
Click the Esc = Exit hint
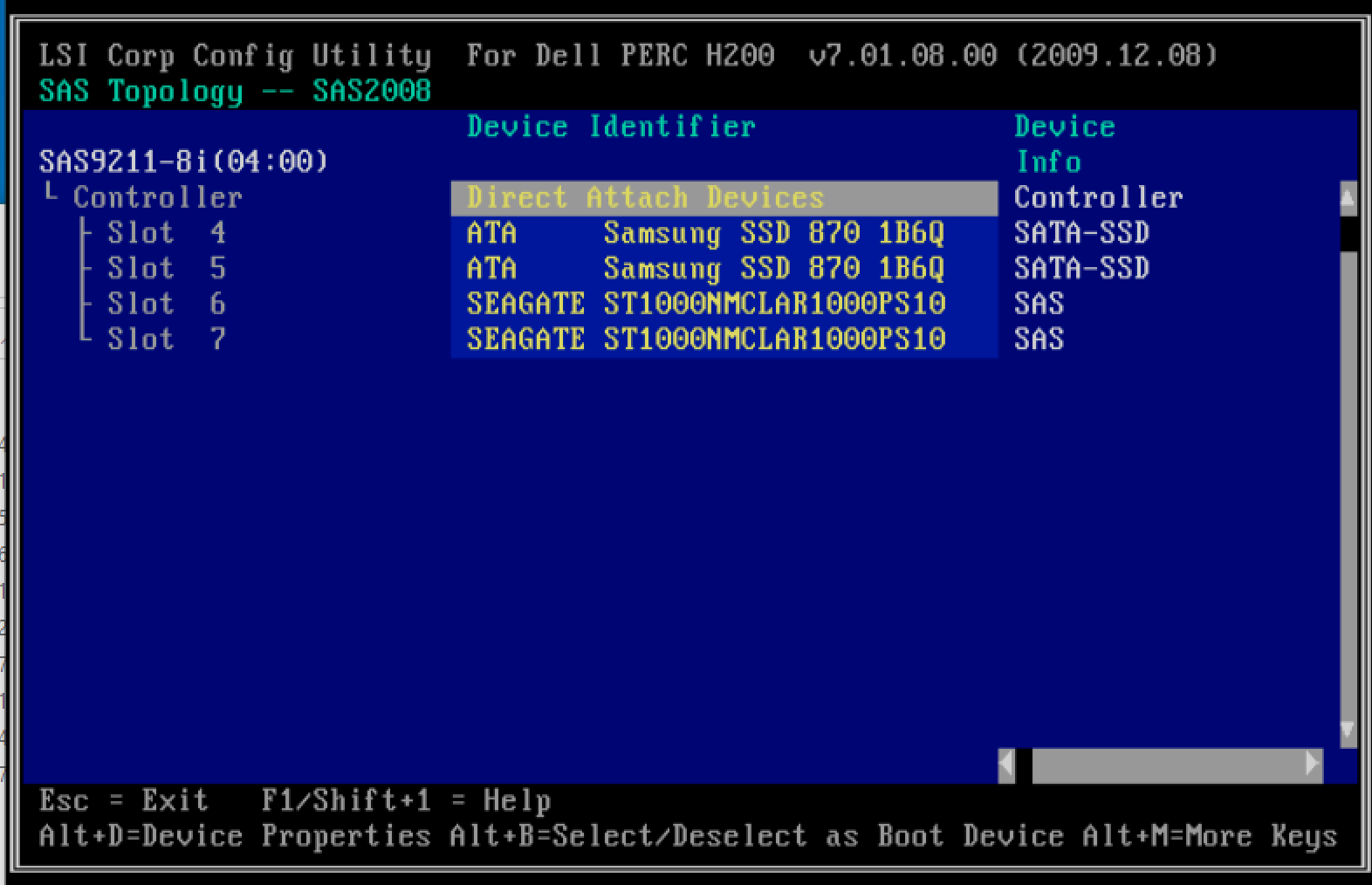click(124, 800)
